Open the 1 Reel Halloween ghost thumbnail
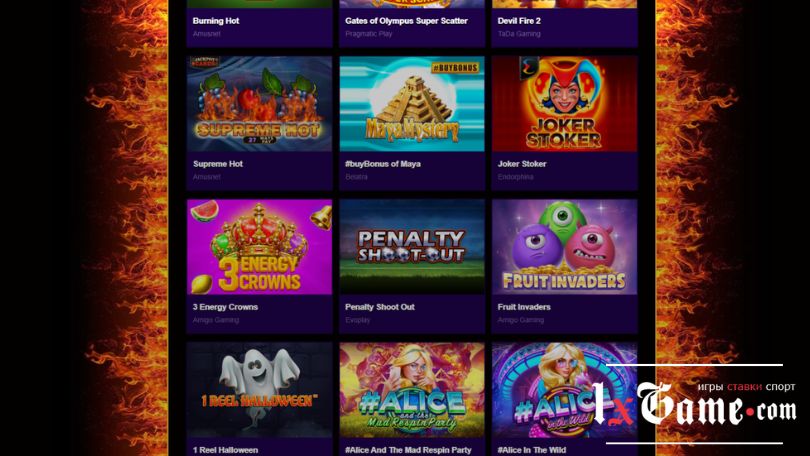The image size is (810, 456). tap(259, 390)
